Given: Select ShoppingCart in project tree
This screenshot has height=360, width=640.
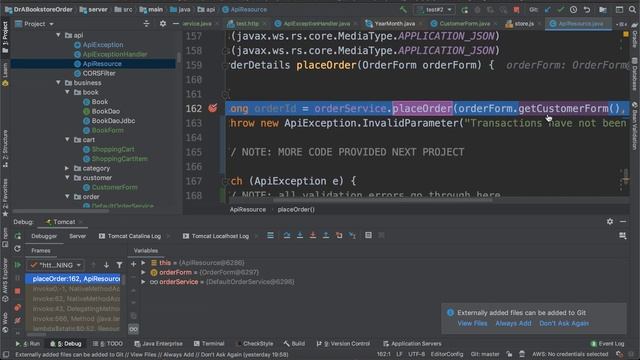Looking at the screenshot, I should coord(113,149).
